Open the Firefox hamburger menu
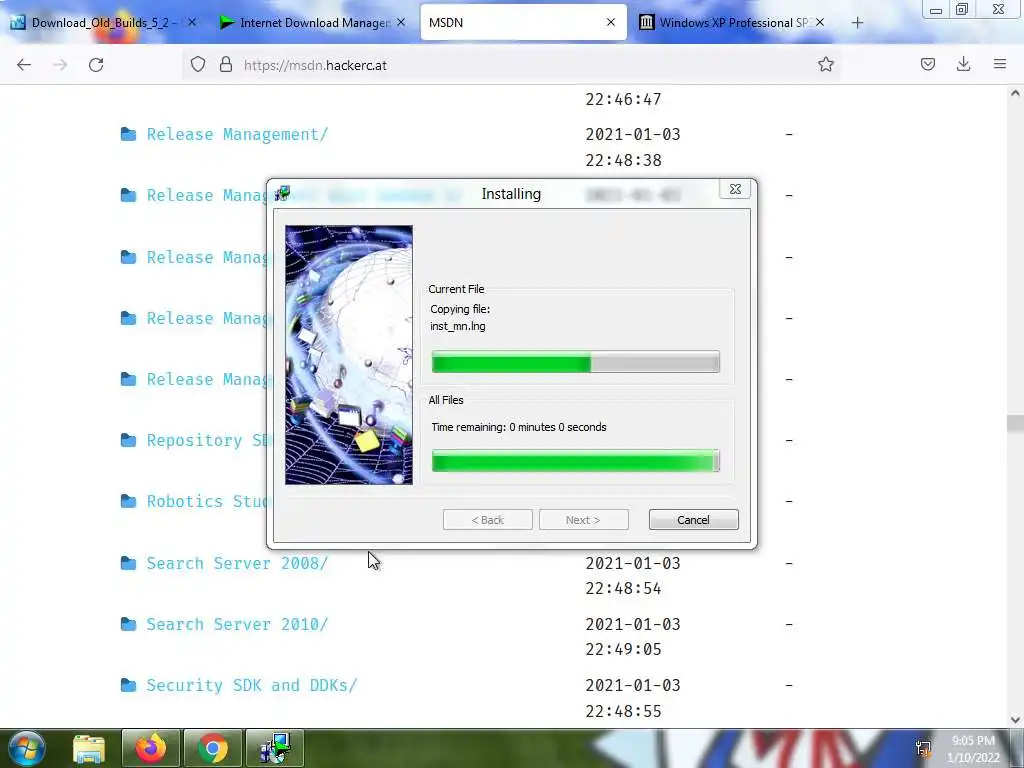This screenshot has width=1024, height=768. [999, 64]
